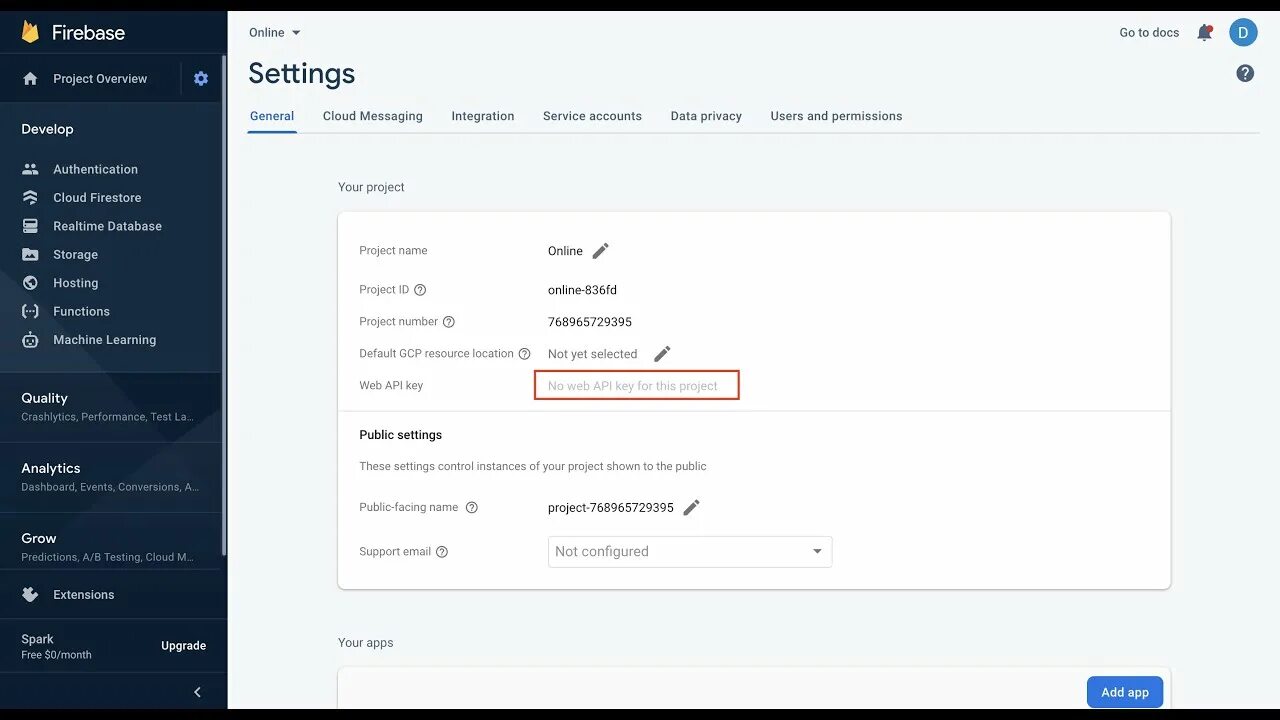Expand the Grow section
The image size is (1280, 720).
pos(110,546)
